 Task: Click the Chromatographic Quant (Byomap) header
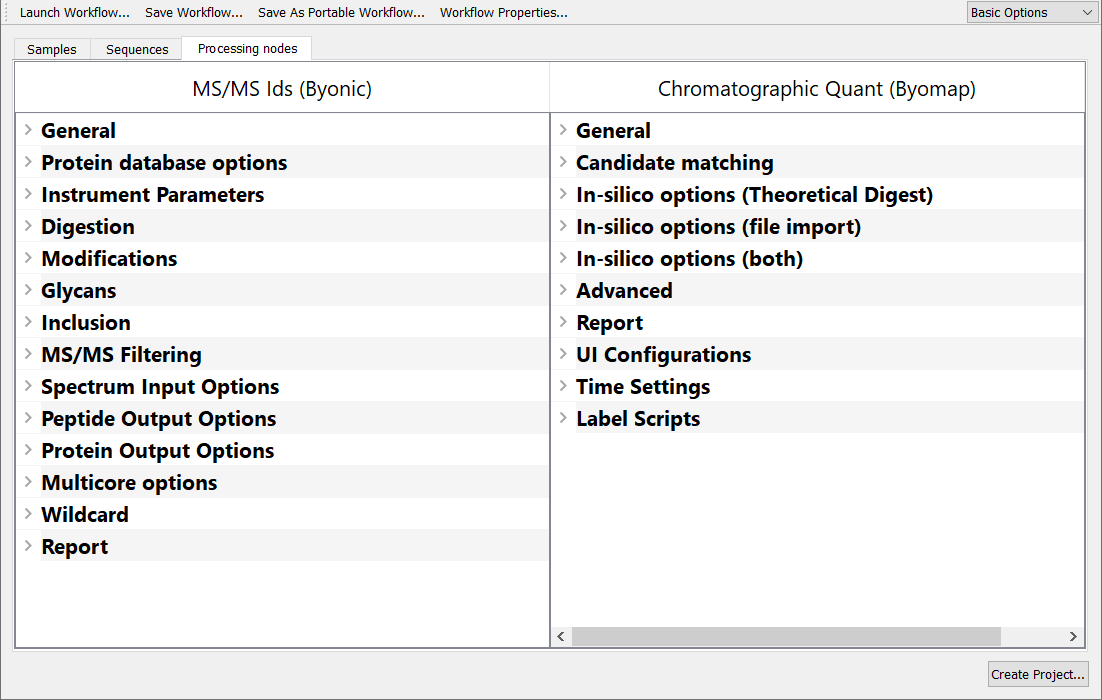coord(817,89)
